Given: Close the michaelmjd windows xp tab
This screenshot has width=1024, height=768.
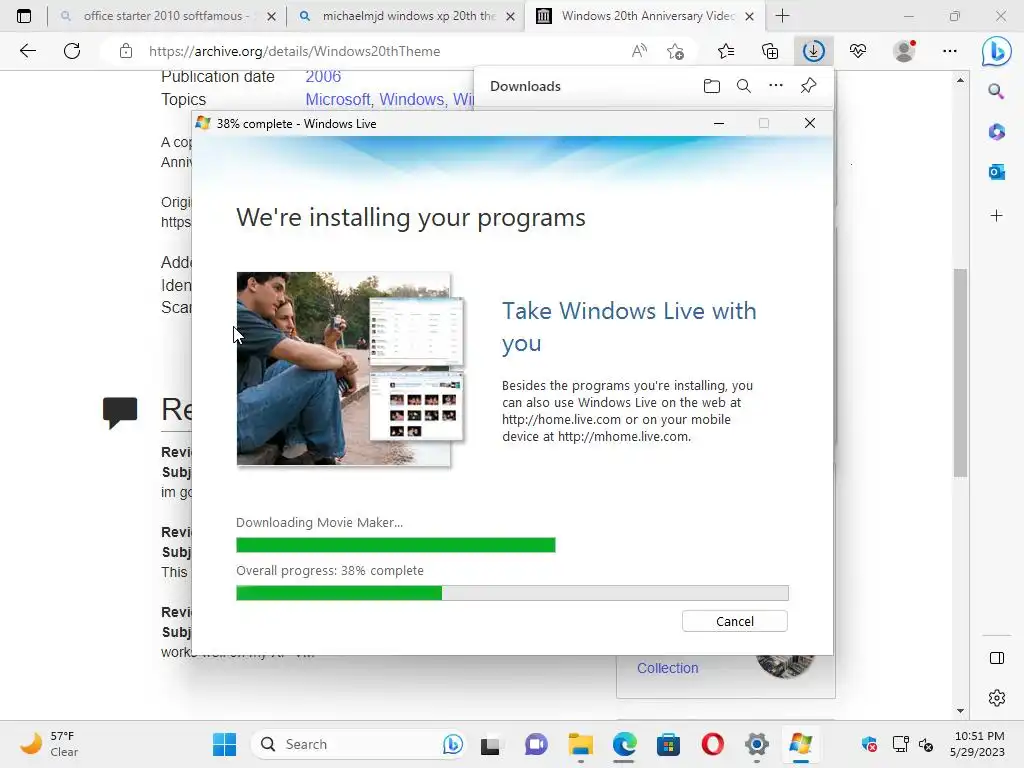Looking at the screenshot, I should (x=511, y=16).
